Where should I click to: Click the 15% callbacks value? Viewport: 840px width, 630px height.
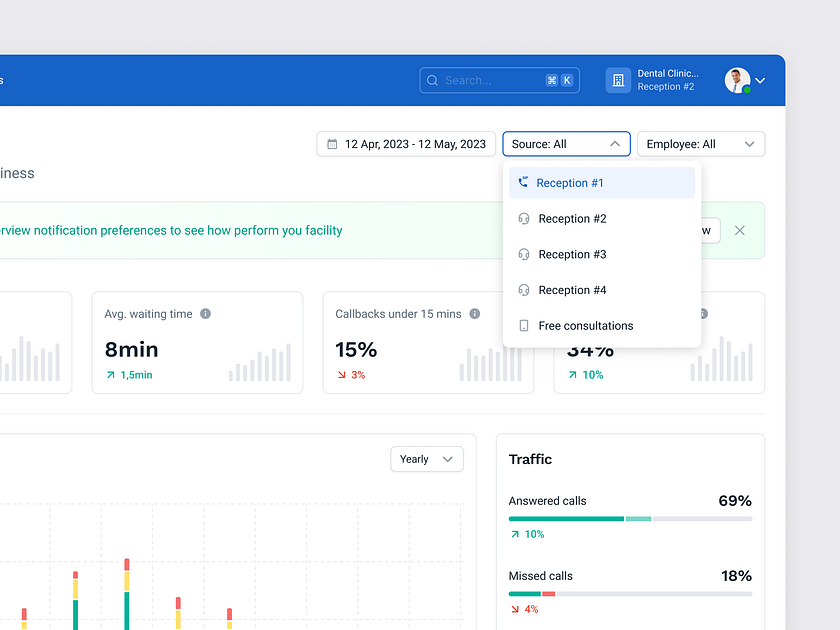point(356,349)
